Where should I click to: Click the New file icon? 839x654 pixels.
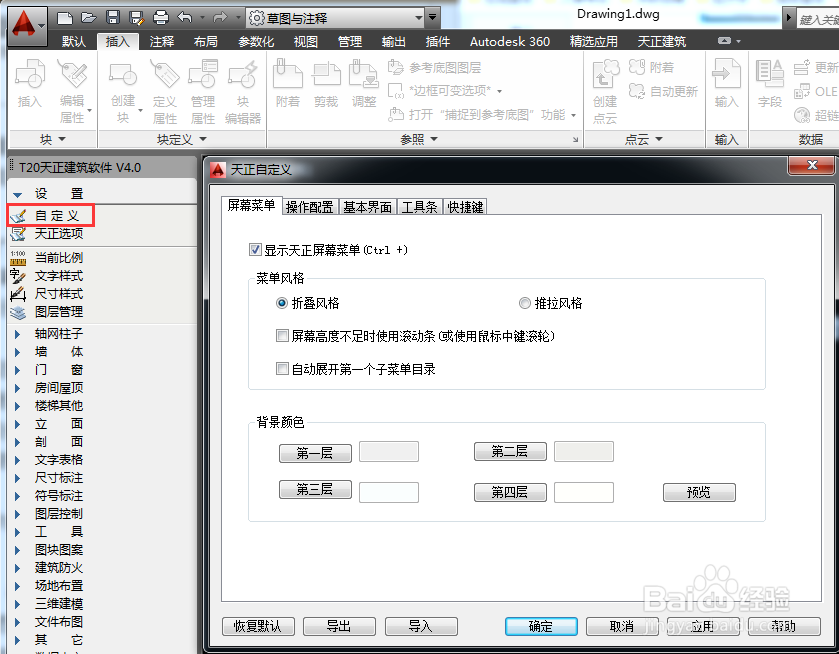click(65, 18)
